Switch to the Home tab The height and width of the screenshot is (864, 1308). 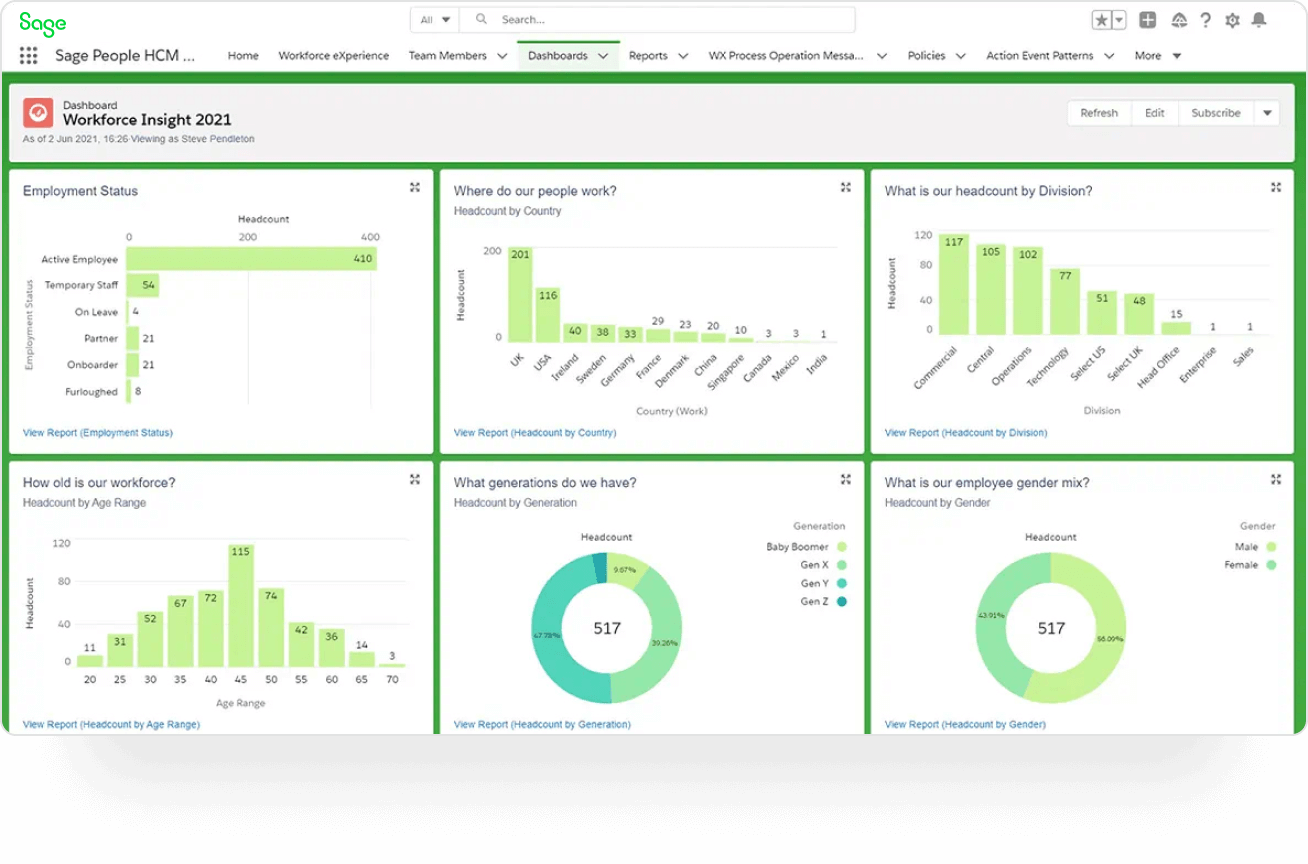tap(242, 55)
